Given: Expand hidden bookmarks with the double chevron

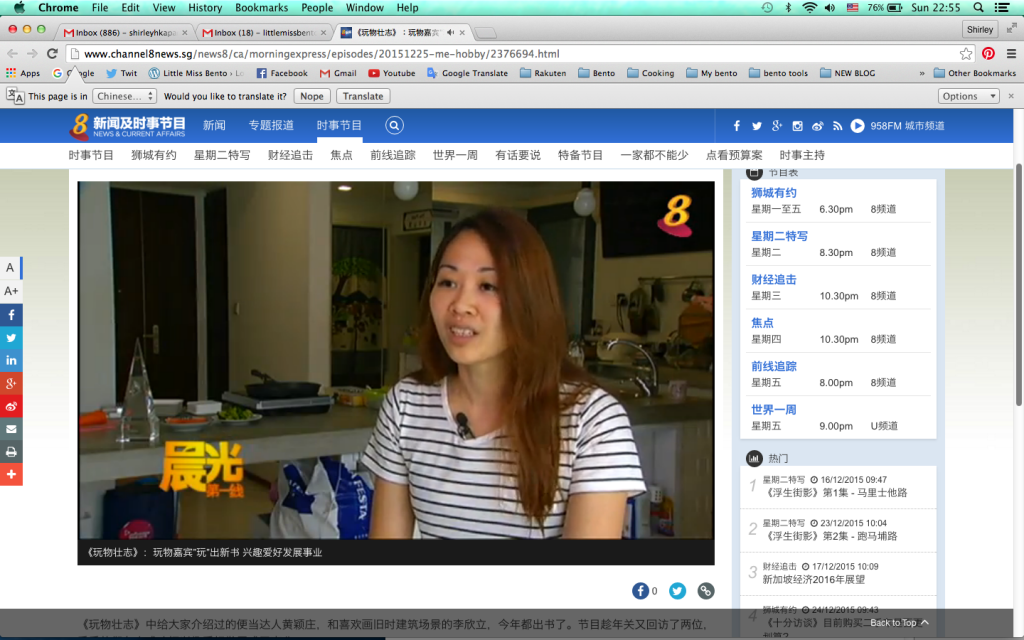Looking at the screenshot, I should tap(921, 73).
